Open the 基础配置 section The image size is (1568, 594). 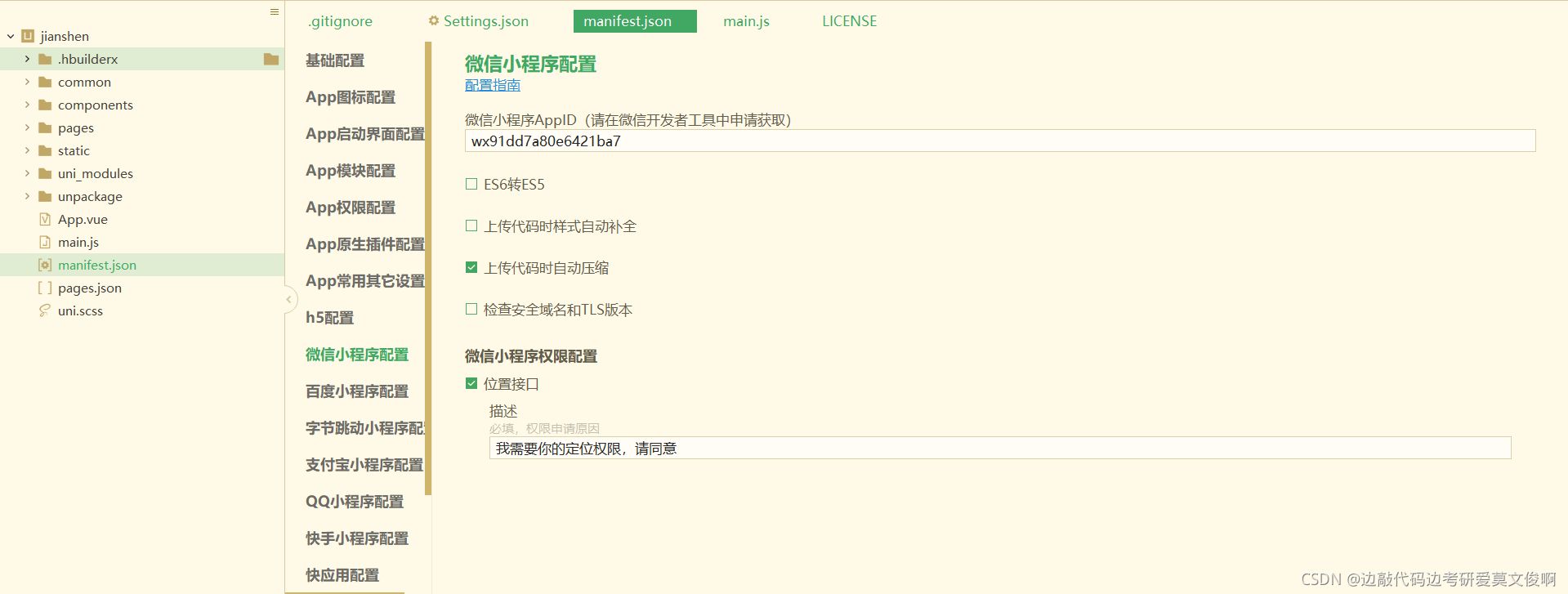pos(335,60)
